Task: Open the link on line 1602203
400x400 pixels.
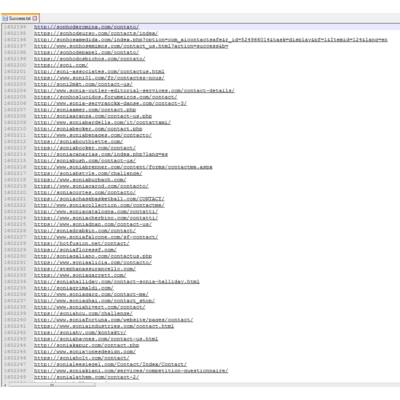Action: tap(83, 84)
